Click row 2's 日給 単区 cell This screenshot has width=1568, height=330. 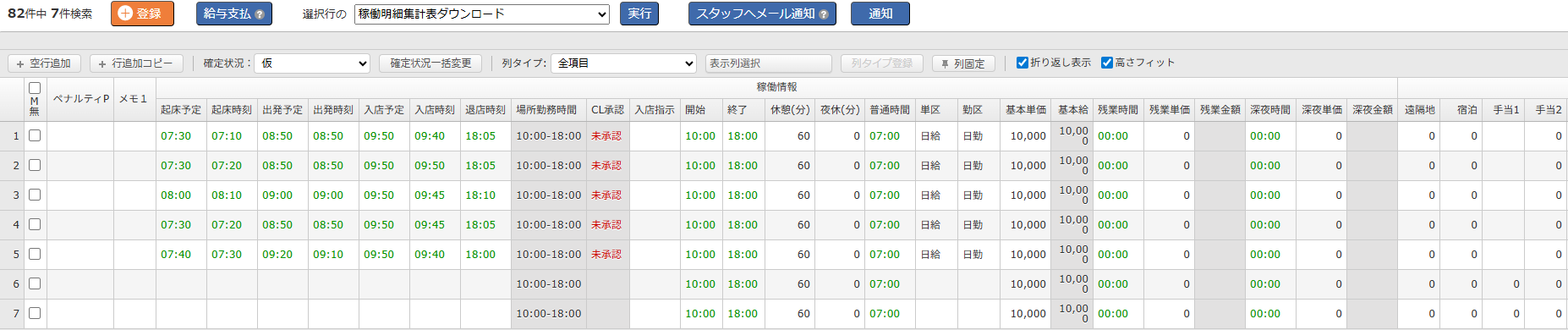936,165
